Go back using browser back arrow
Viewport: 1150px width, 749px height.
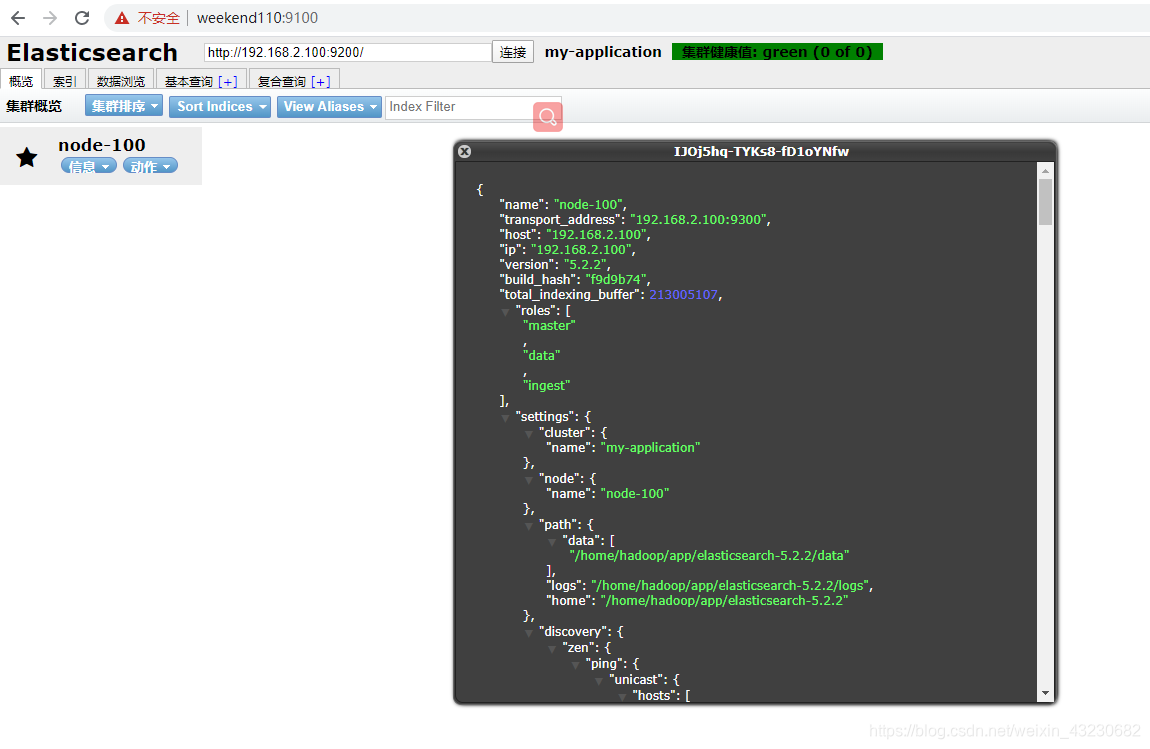18,18
